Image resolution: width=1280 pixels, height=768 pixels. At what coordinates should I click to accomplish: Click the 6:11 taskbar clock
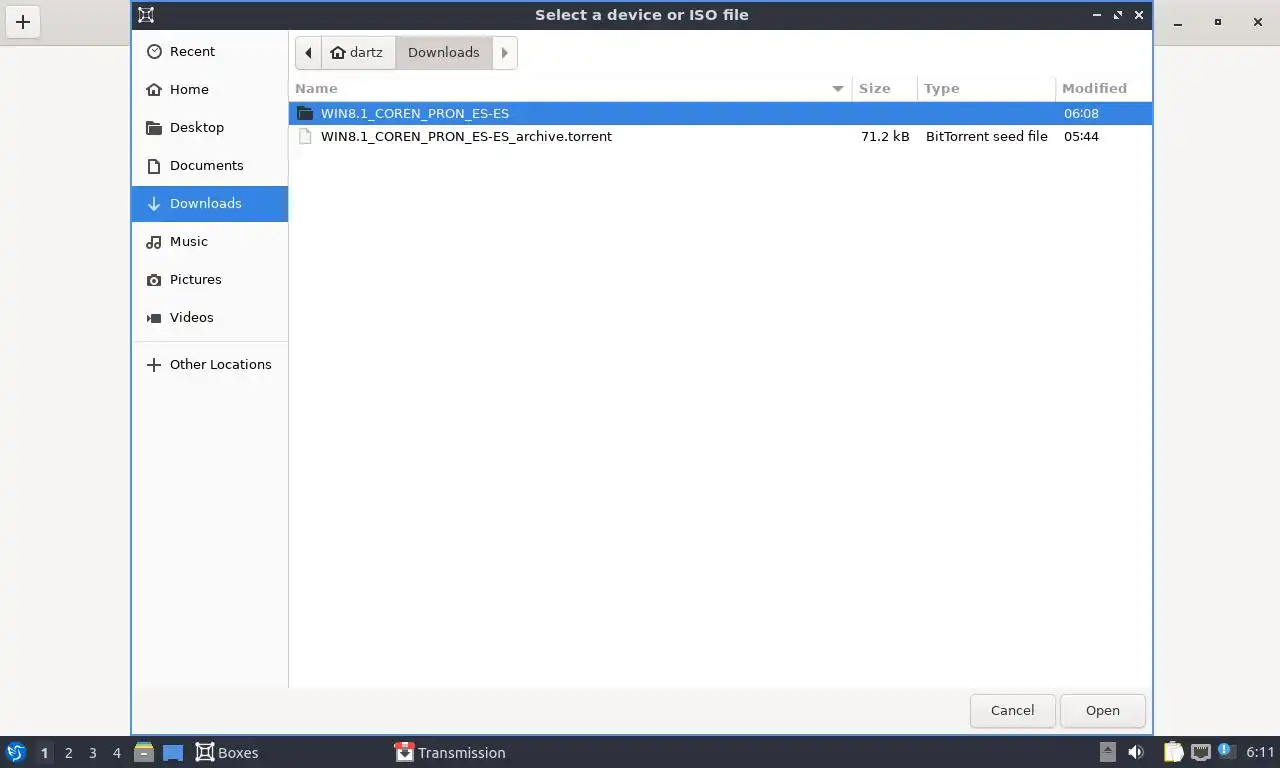coord(1260,752)
